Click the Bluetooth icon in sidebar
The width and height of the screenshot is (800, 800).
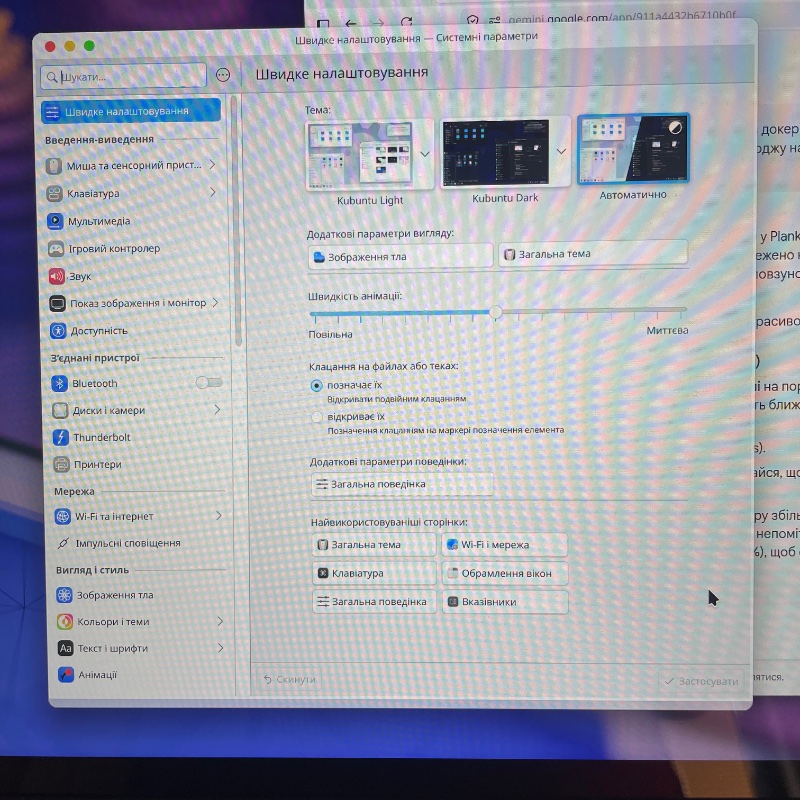[x=59, y=384]
